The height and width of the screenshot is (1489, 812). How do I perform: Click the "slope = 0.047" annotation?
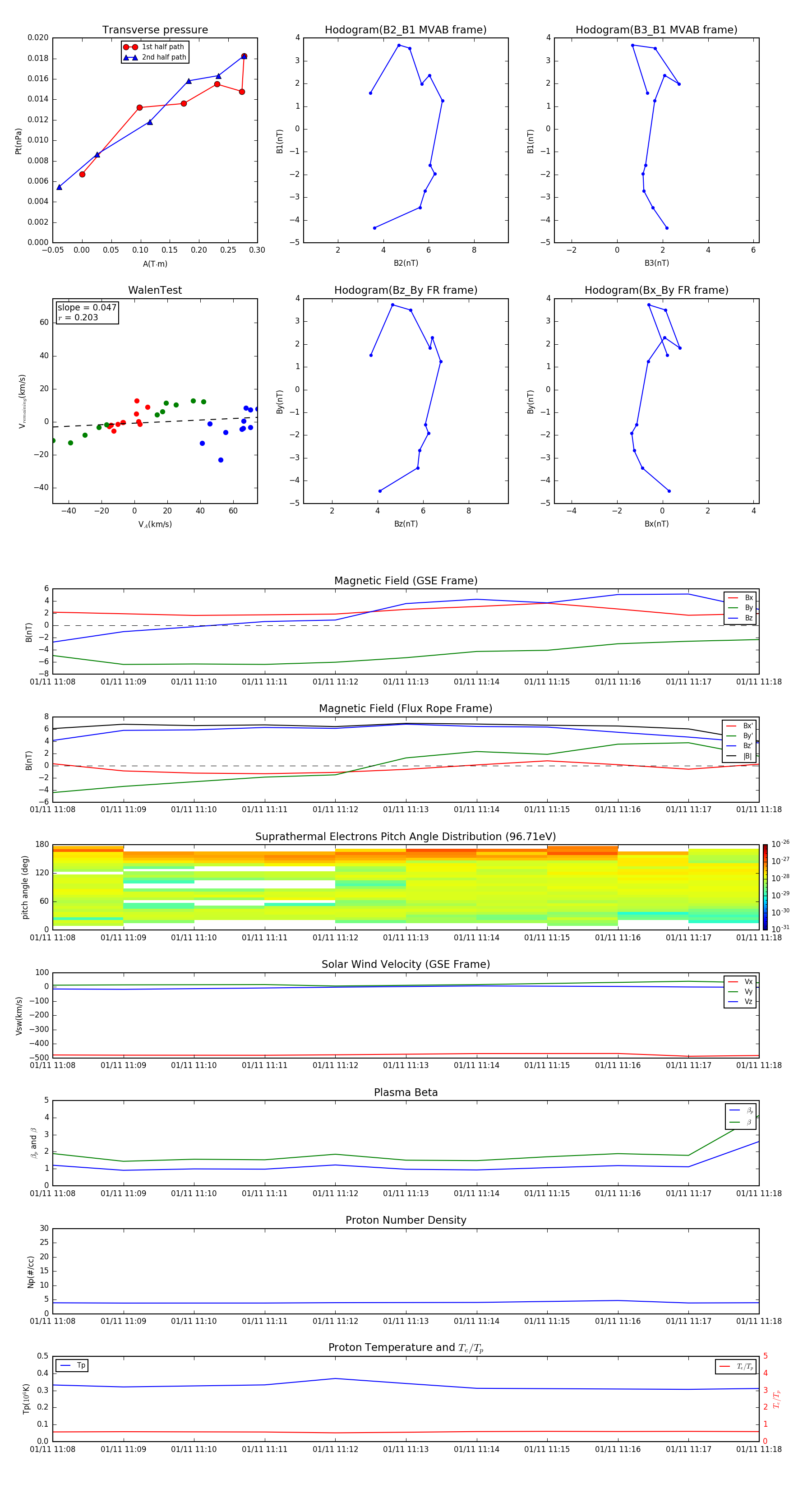tap(87, 308)
